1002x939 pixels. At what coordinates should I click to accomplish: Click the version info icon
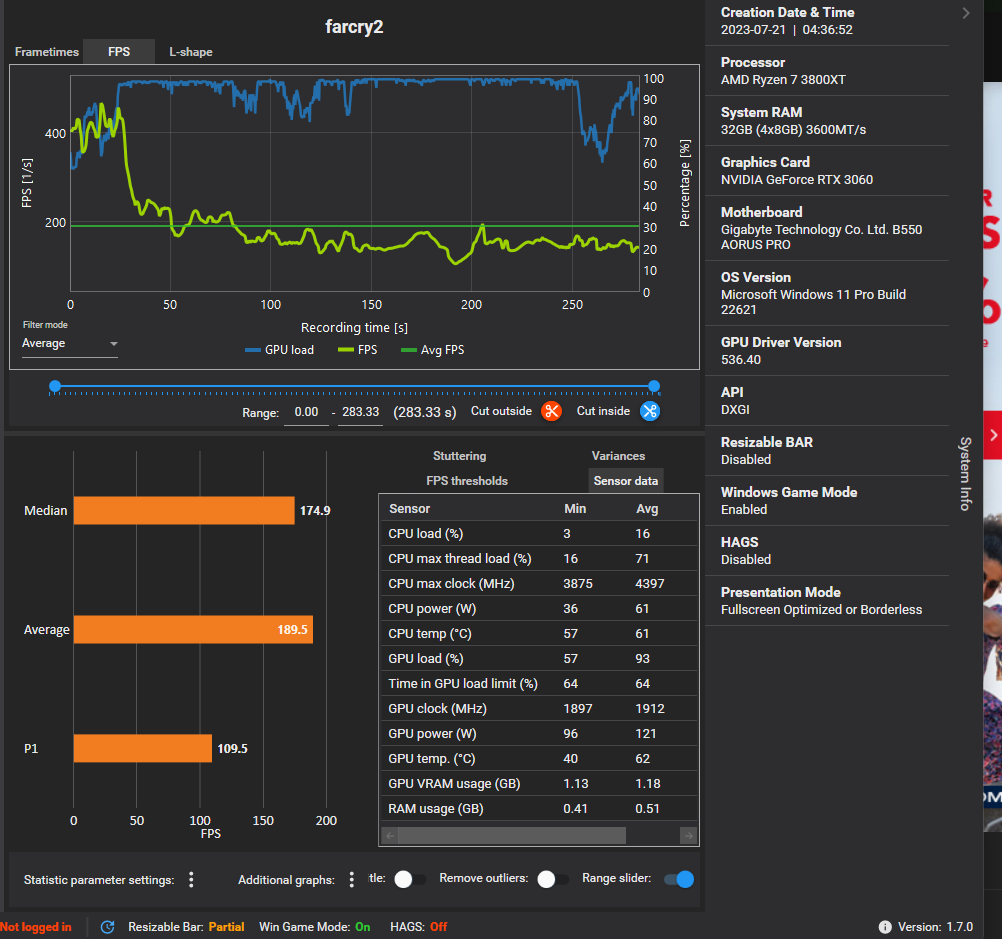point(885,927)
